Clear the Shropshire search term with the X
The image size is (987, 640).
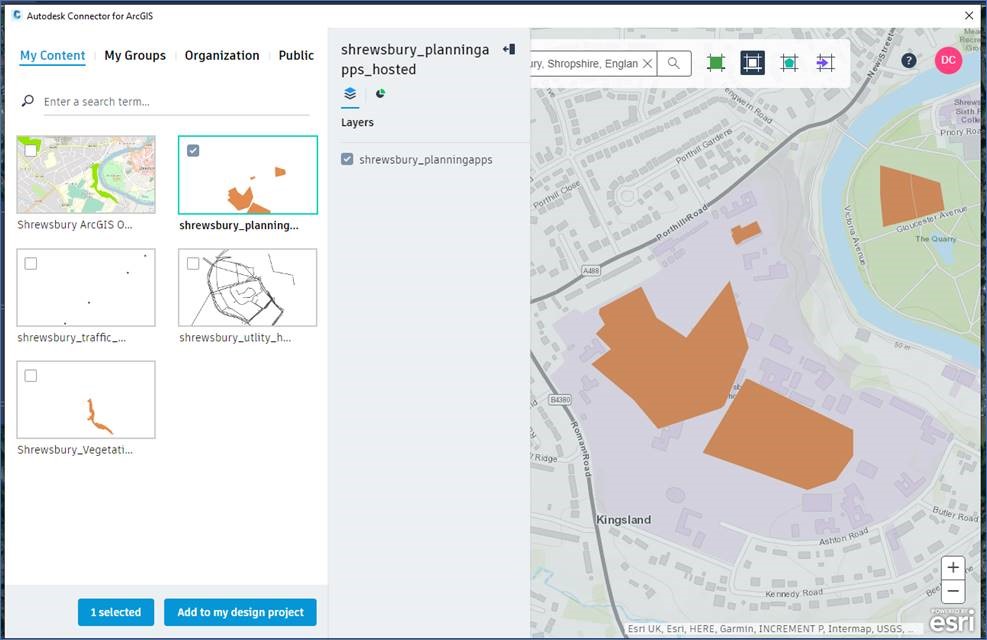point(647,62)
